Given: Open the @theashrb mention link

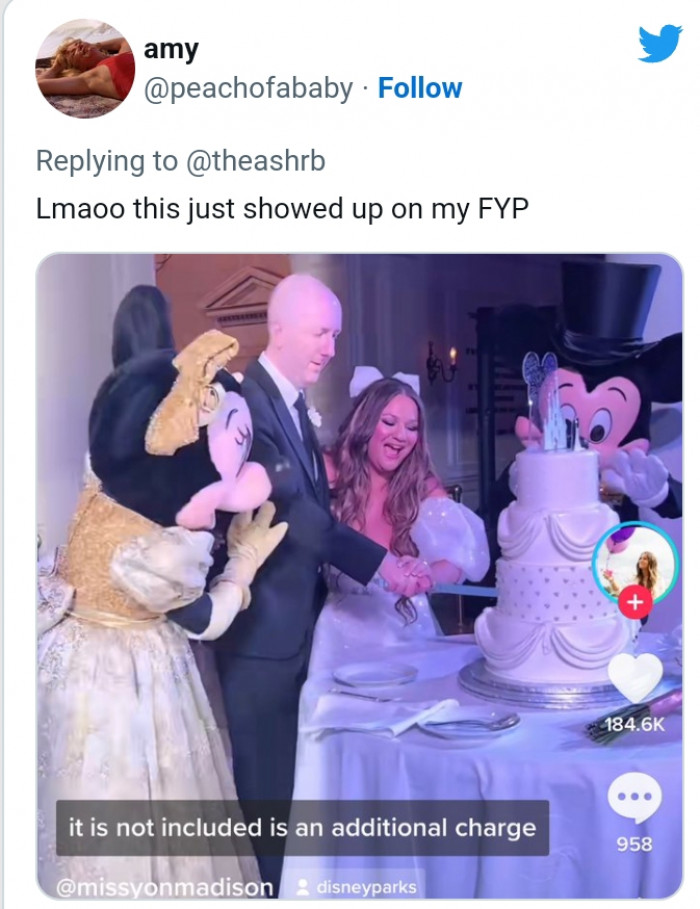Looking at the screenshot, I should (255, 161).
